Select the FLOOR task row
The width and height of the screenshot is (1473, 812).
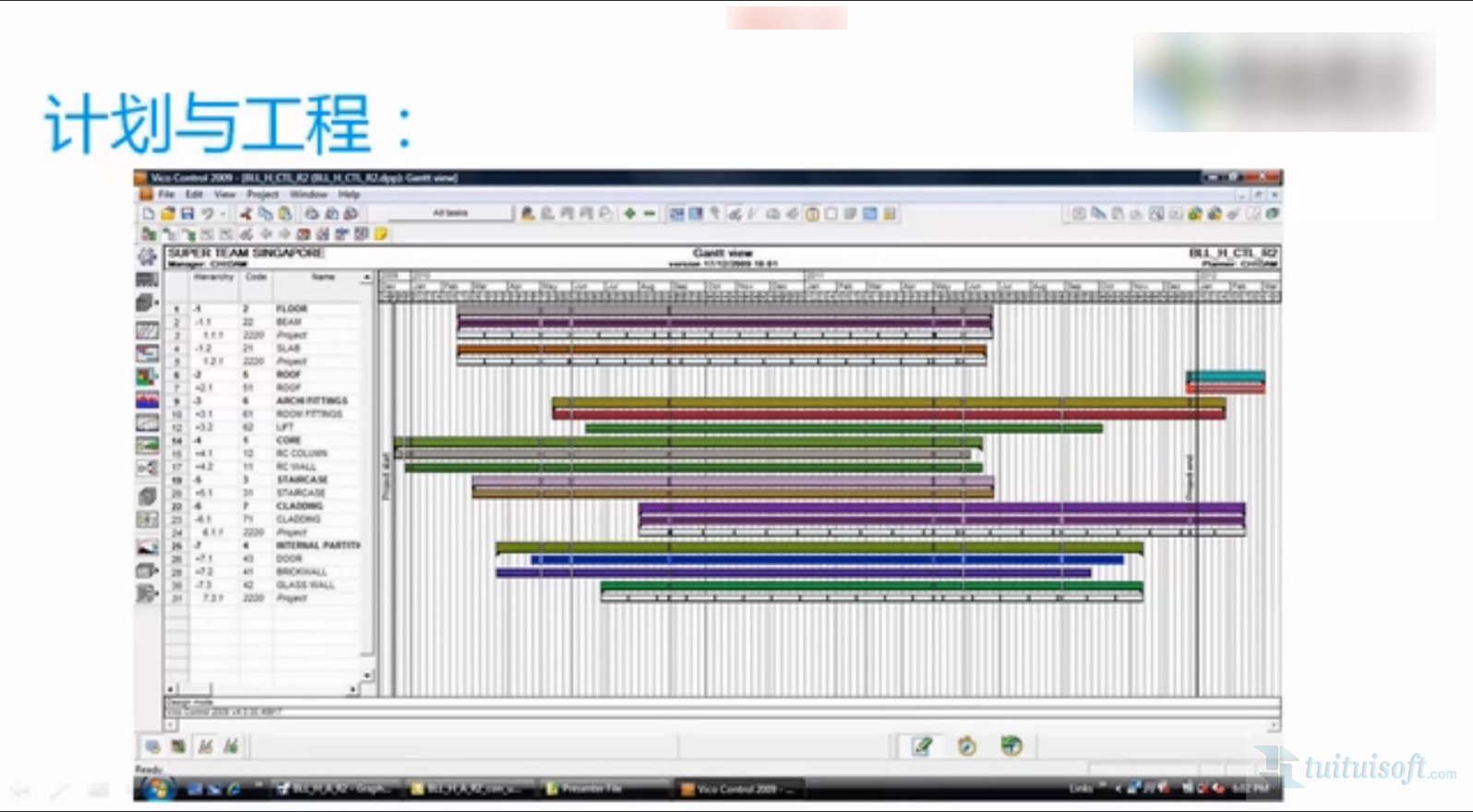point(291,308)
